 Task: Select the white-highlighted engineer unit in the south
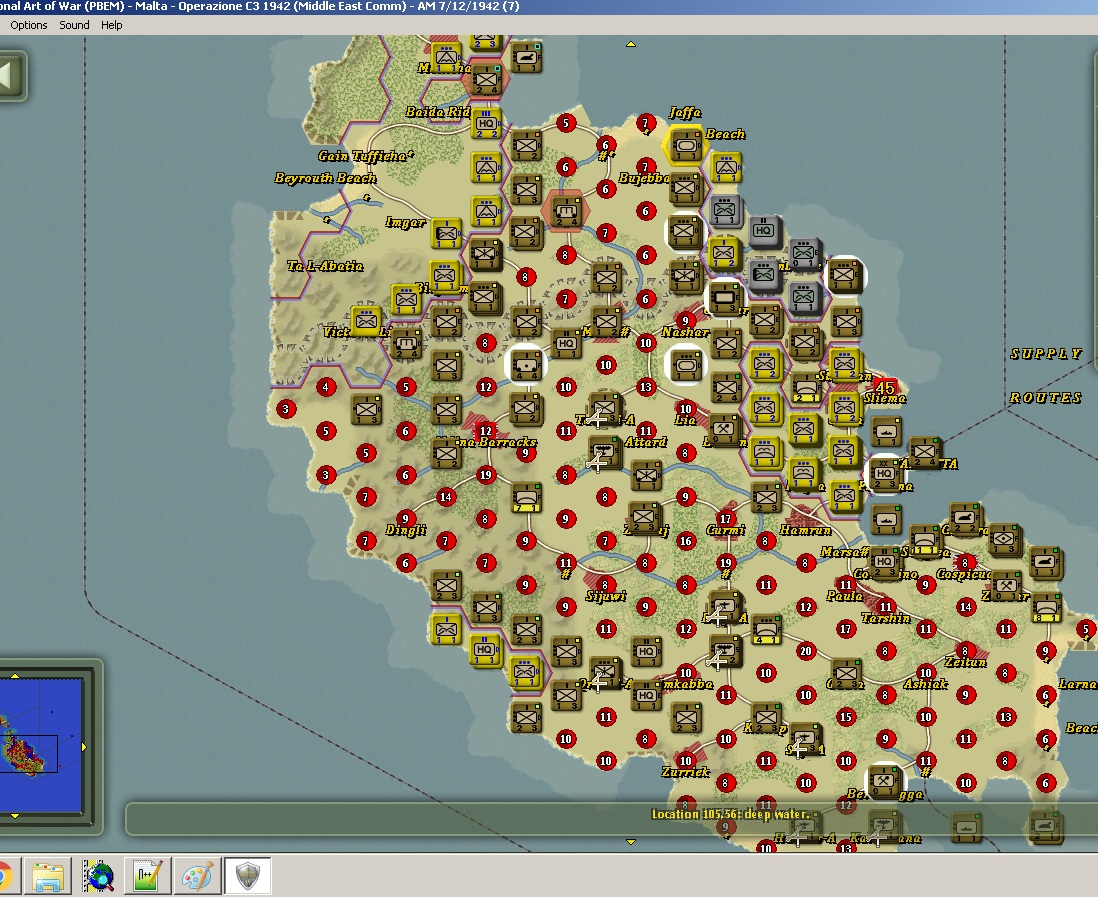[x=884, y=780]
